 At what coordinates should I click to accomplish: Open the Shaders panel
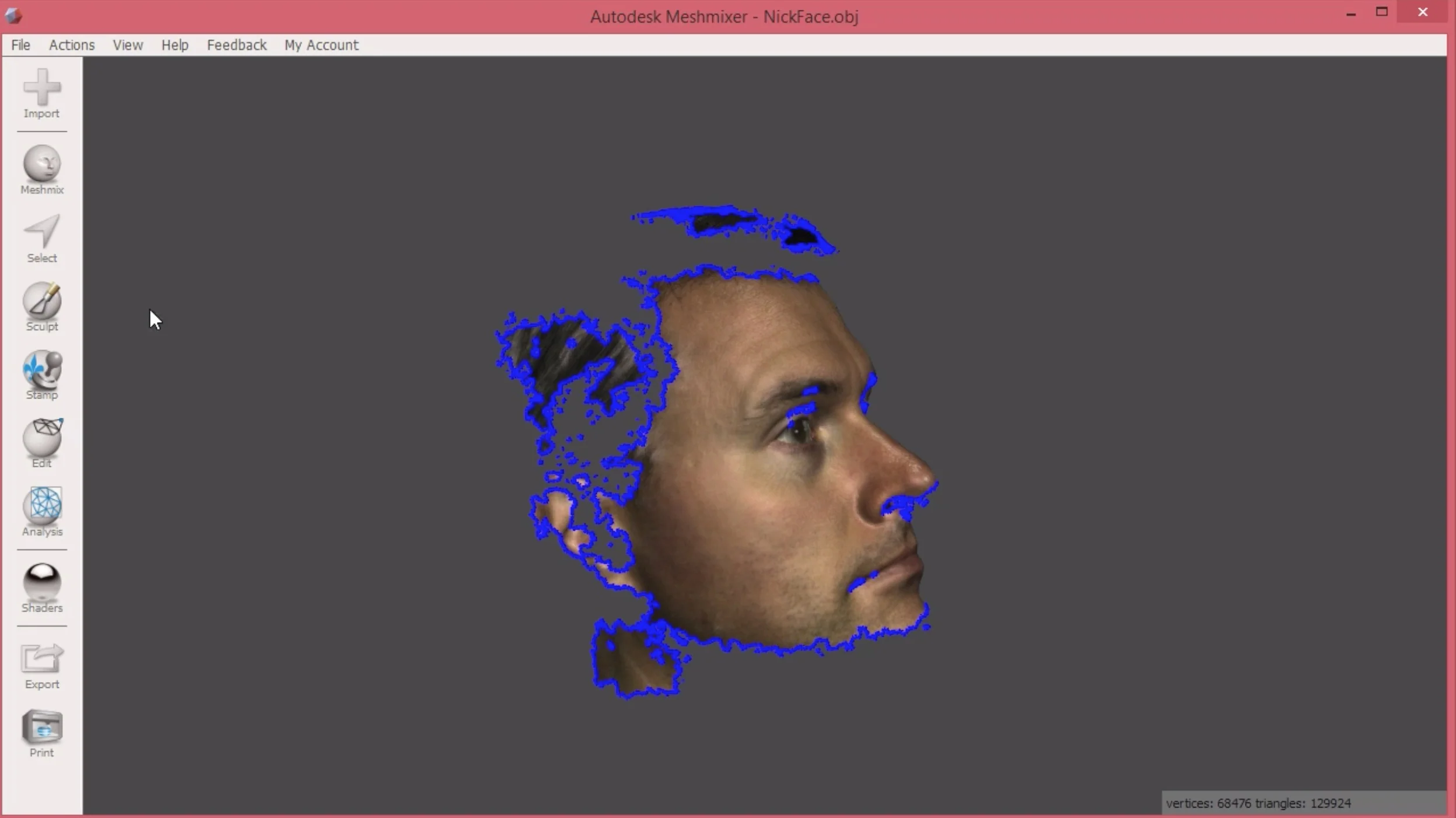point(41,588)
